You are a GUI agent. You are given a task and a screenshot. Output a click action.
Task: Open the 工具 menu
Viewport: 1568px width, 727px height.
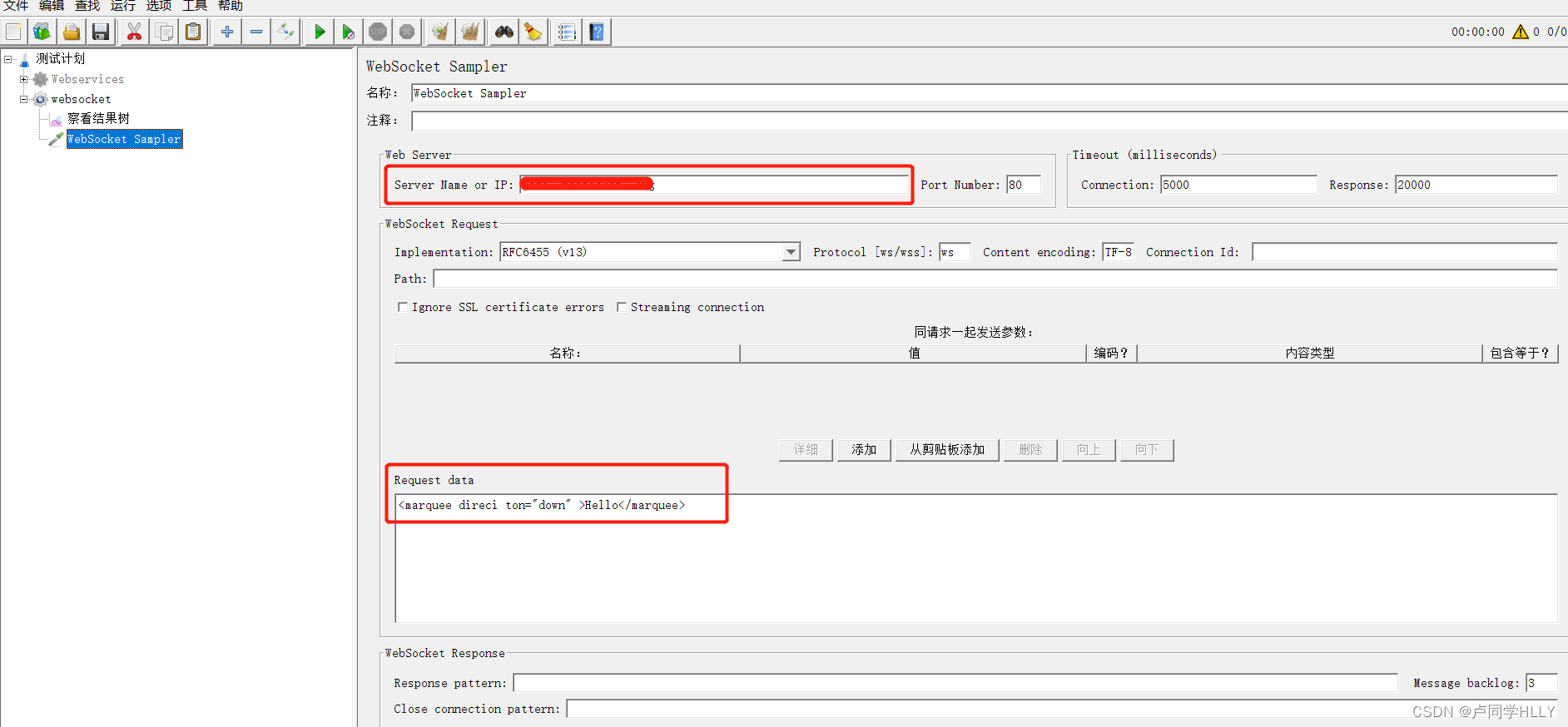pos(195,6)
